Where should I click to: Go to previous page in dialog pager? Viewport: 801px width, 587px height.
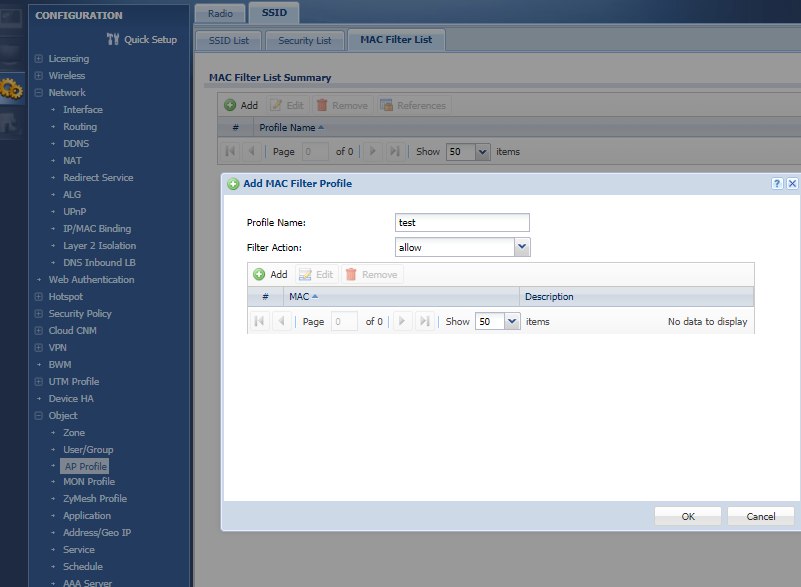280,321
